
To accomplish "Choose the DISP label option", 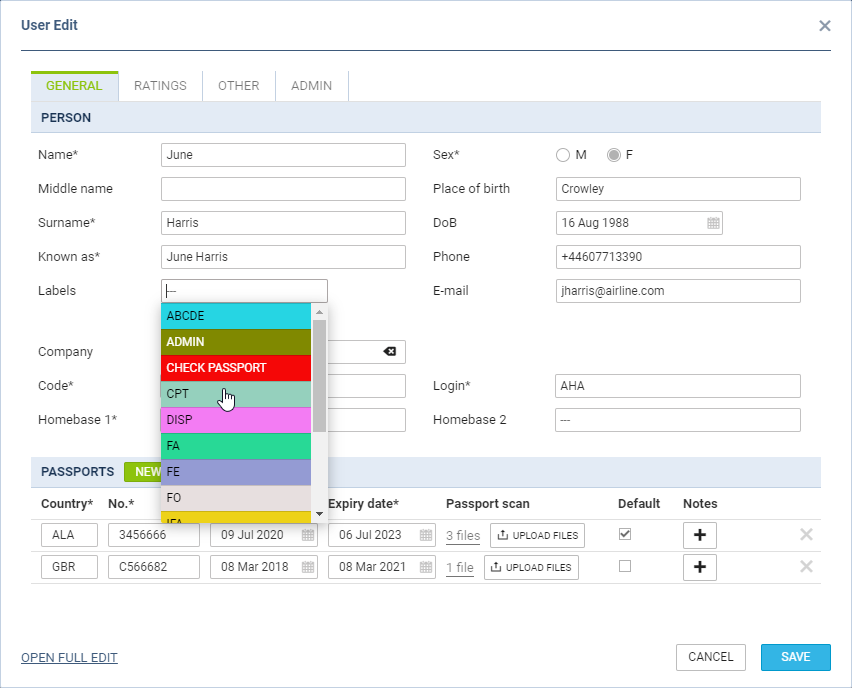I will (x=236, y=420).
